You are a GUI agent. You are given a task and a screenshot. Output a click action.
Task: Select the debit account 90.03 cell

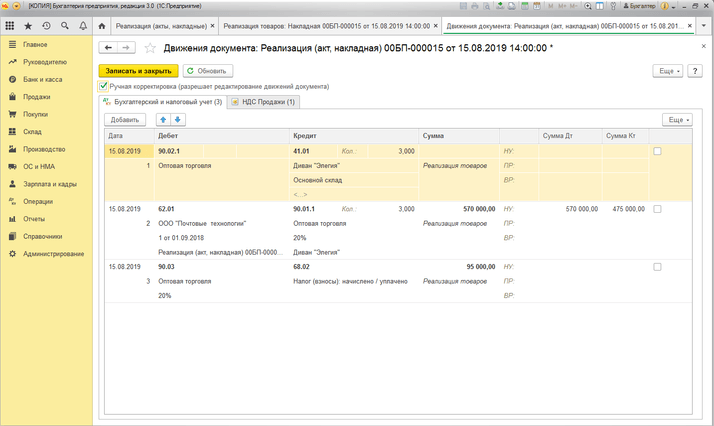[x=166, y=267]
